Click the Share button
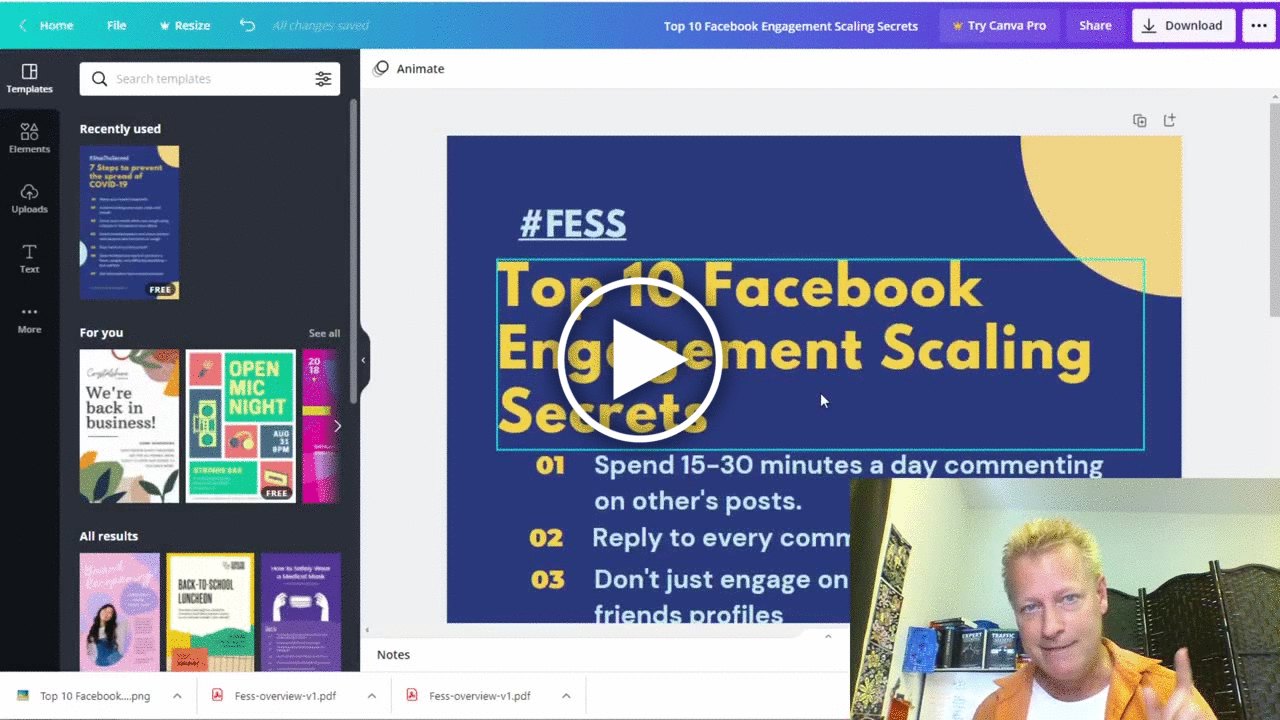The image size is (1280, 720). 1095,25
